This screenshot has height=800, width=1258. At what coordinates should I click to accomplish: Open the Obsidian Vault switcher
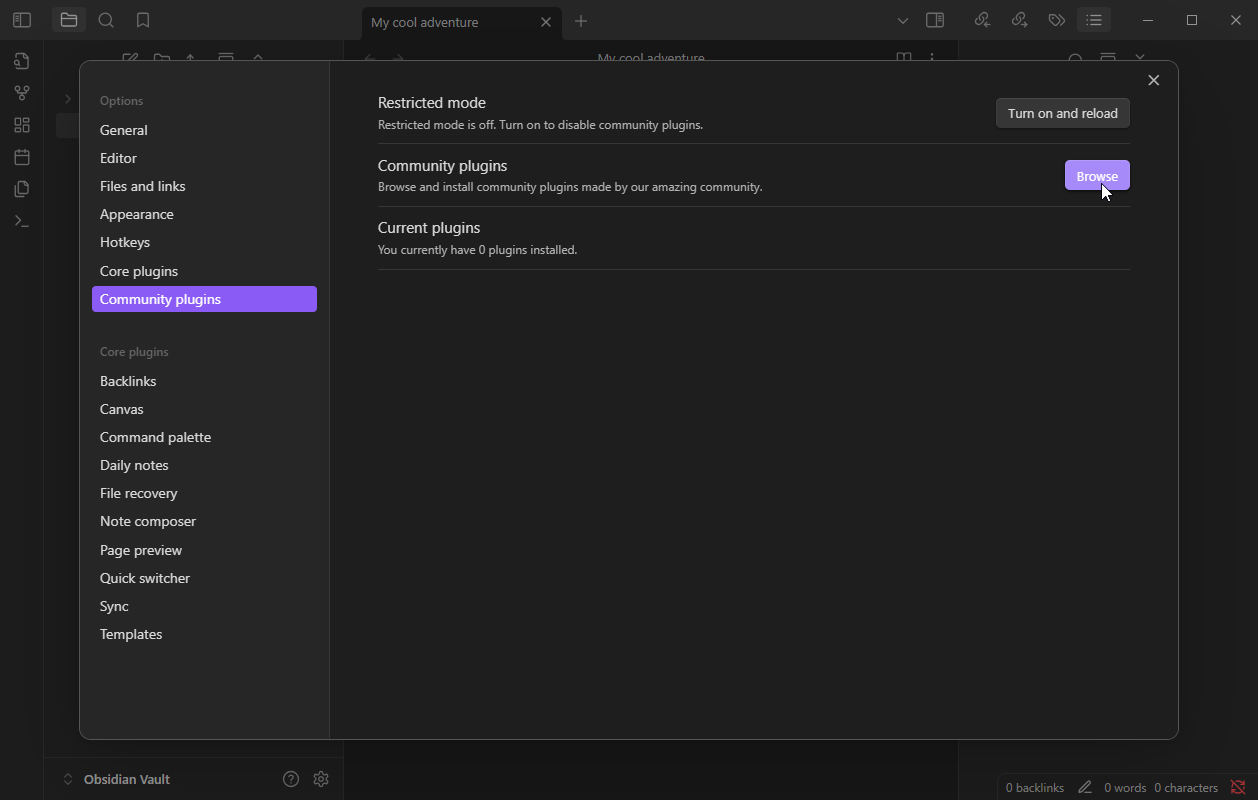(x=116, y=779)
